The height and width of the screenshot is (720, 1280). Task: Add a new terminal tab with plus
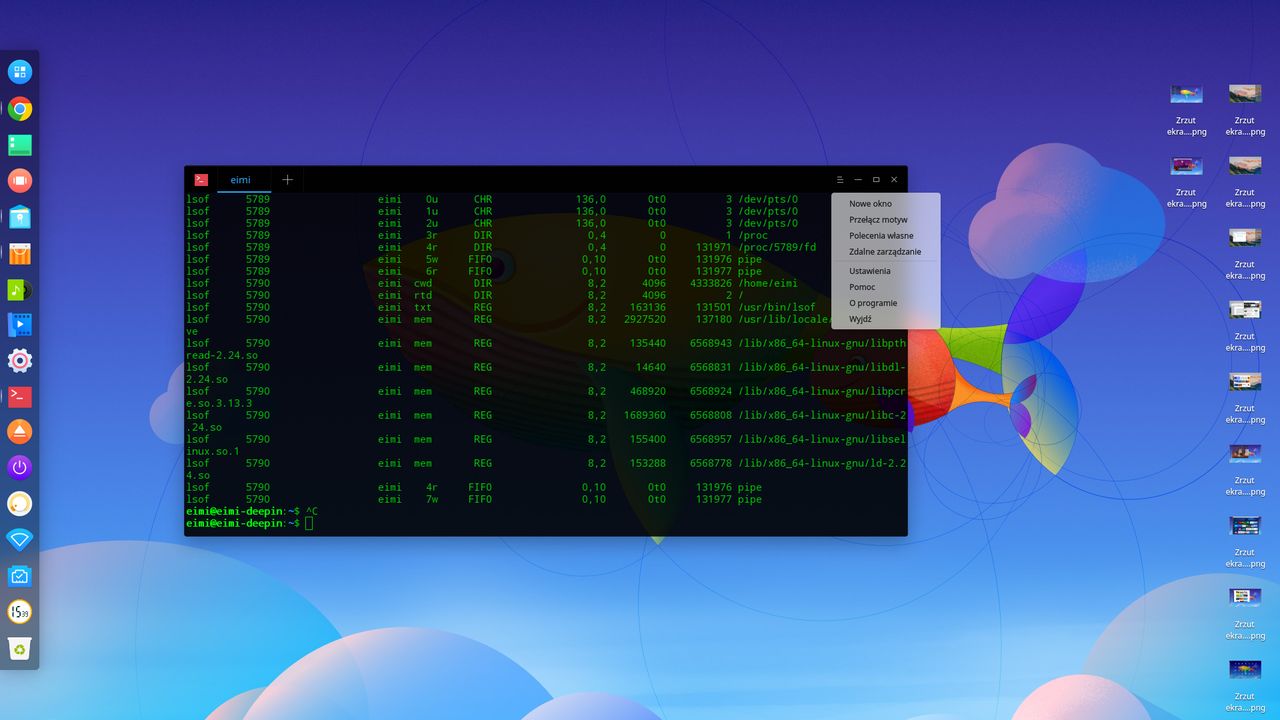(287, 180)
